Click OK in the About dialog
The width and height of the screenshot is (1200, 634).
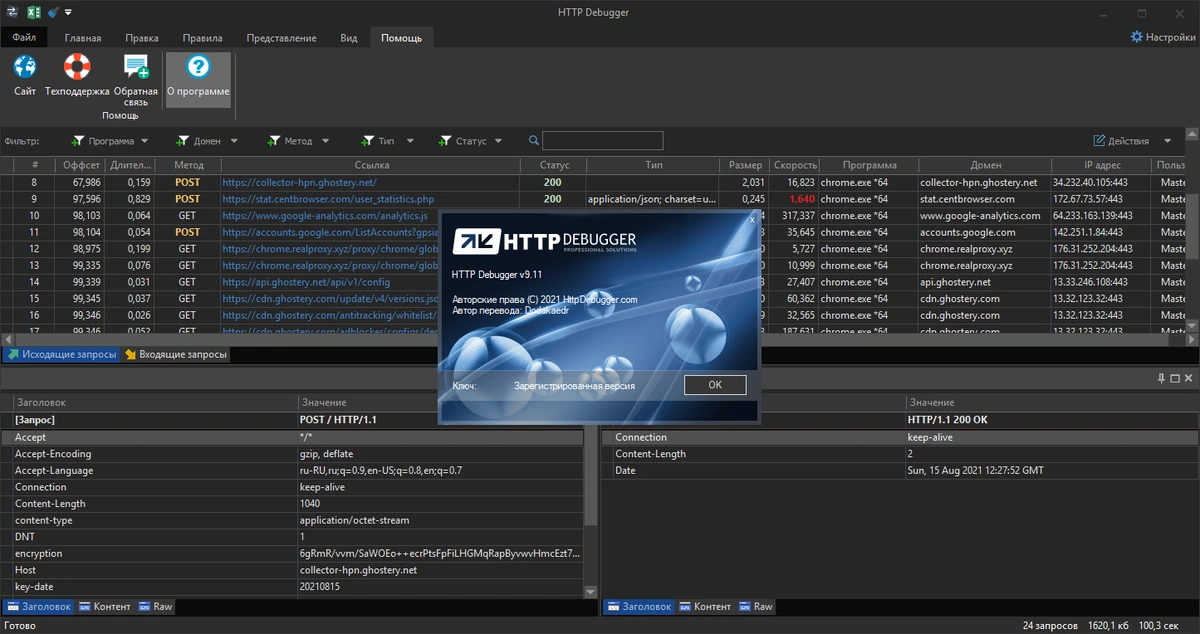(x=715, y=385)
